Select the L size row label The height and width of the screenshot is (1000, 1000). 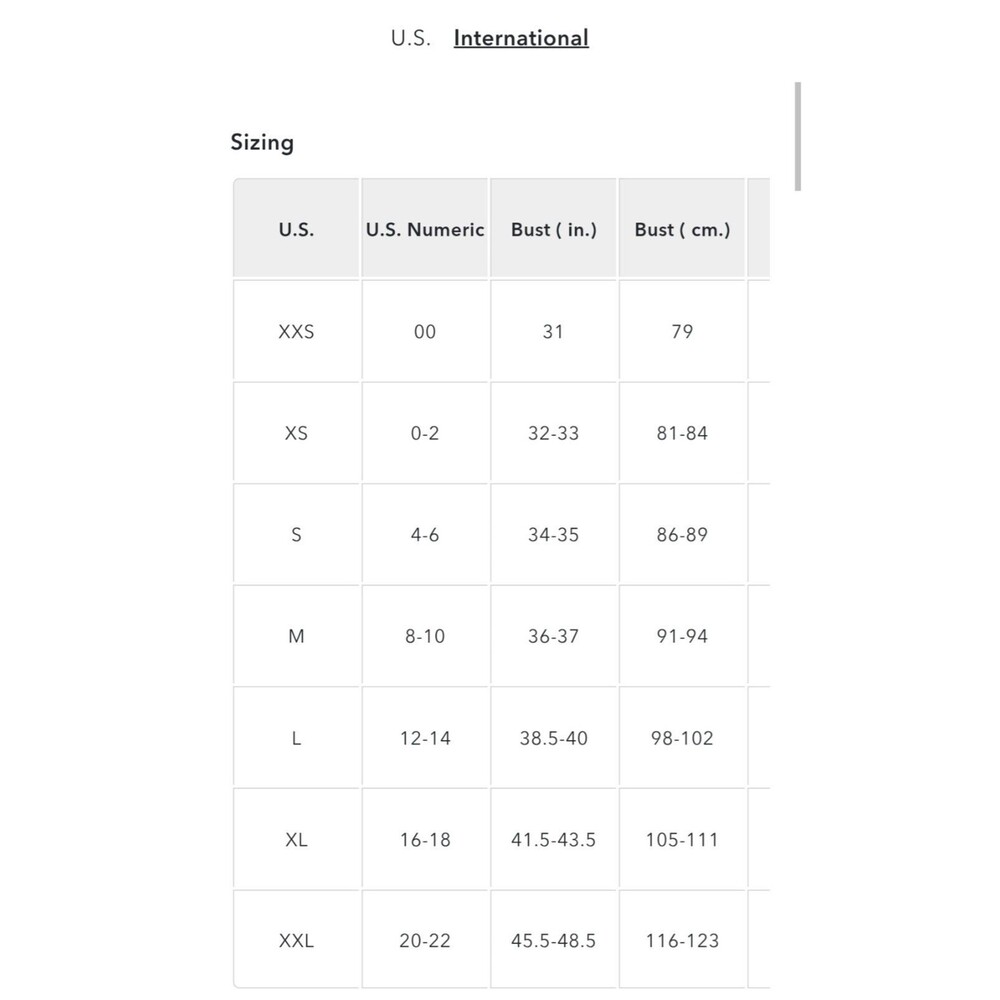coord(297,737)
